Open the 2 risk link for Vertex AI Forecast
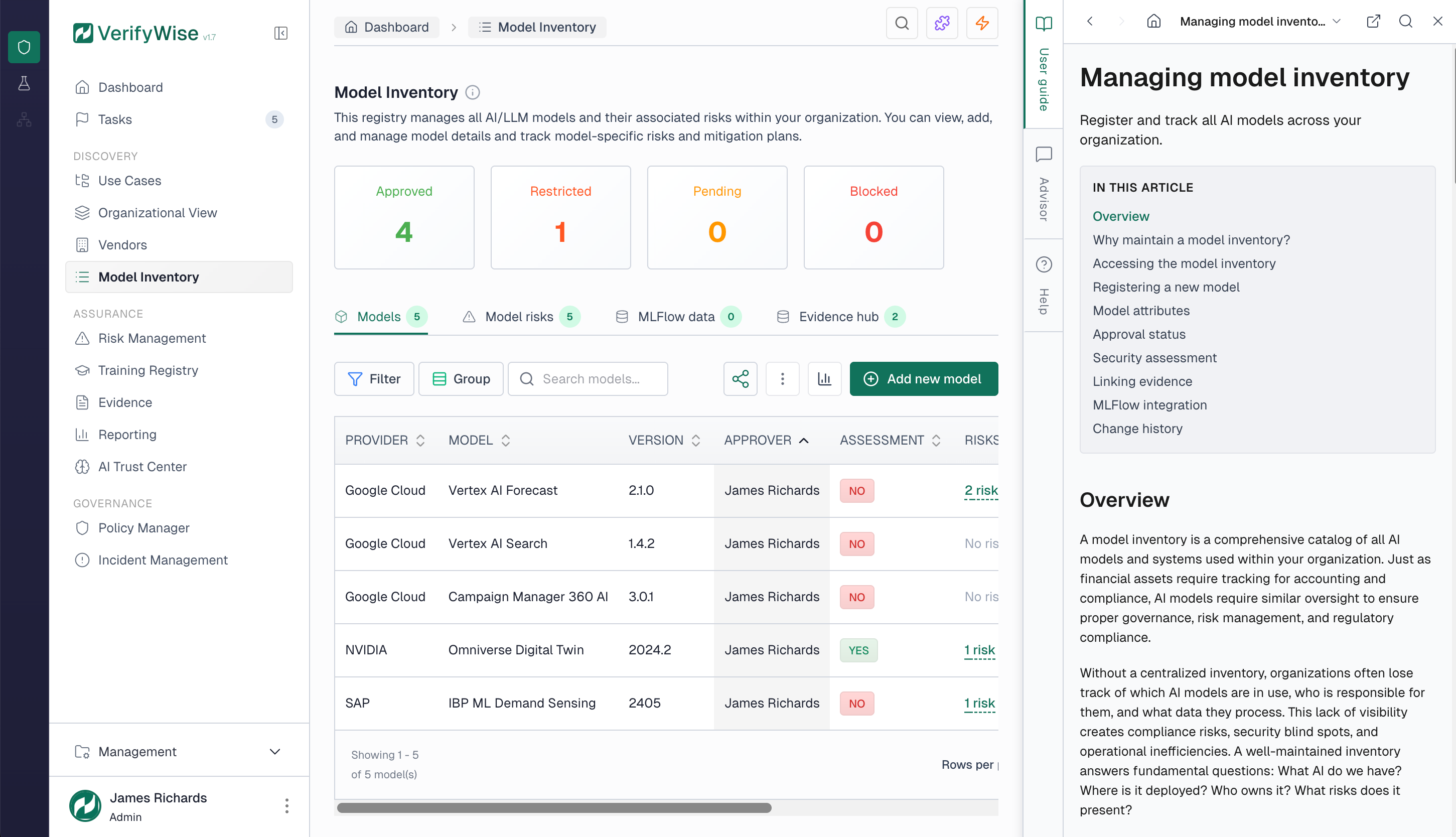Viewport: 1456px width, 837px height. coord(980,490)
